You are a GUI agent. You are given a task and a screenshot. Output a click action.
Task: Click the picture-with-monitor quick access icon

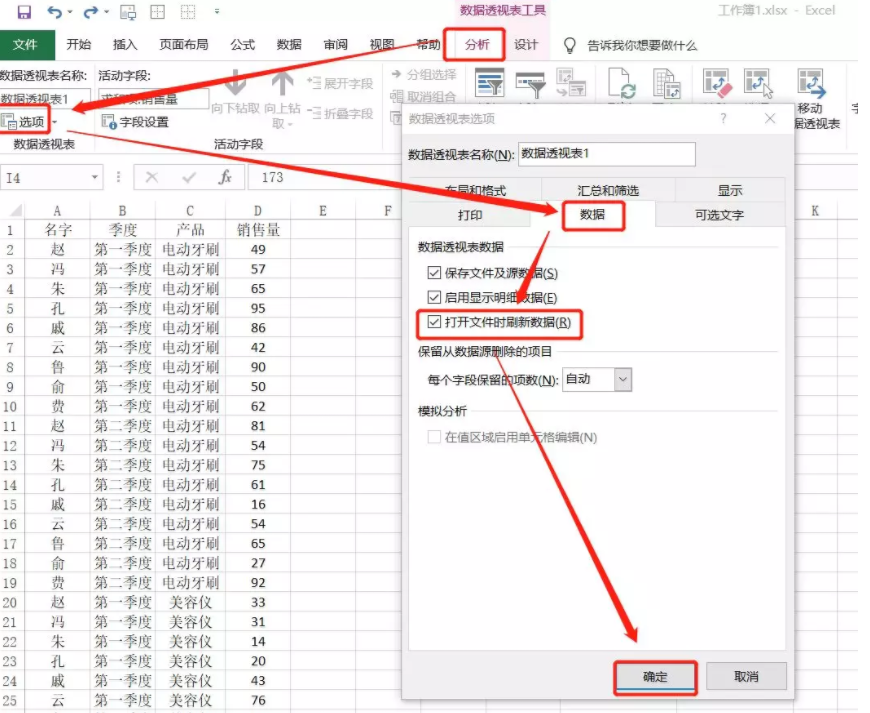128,12
